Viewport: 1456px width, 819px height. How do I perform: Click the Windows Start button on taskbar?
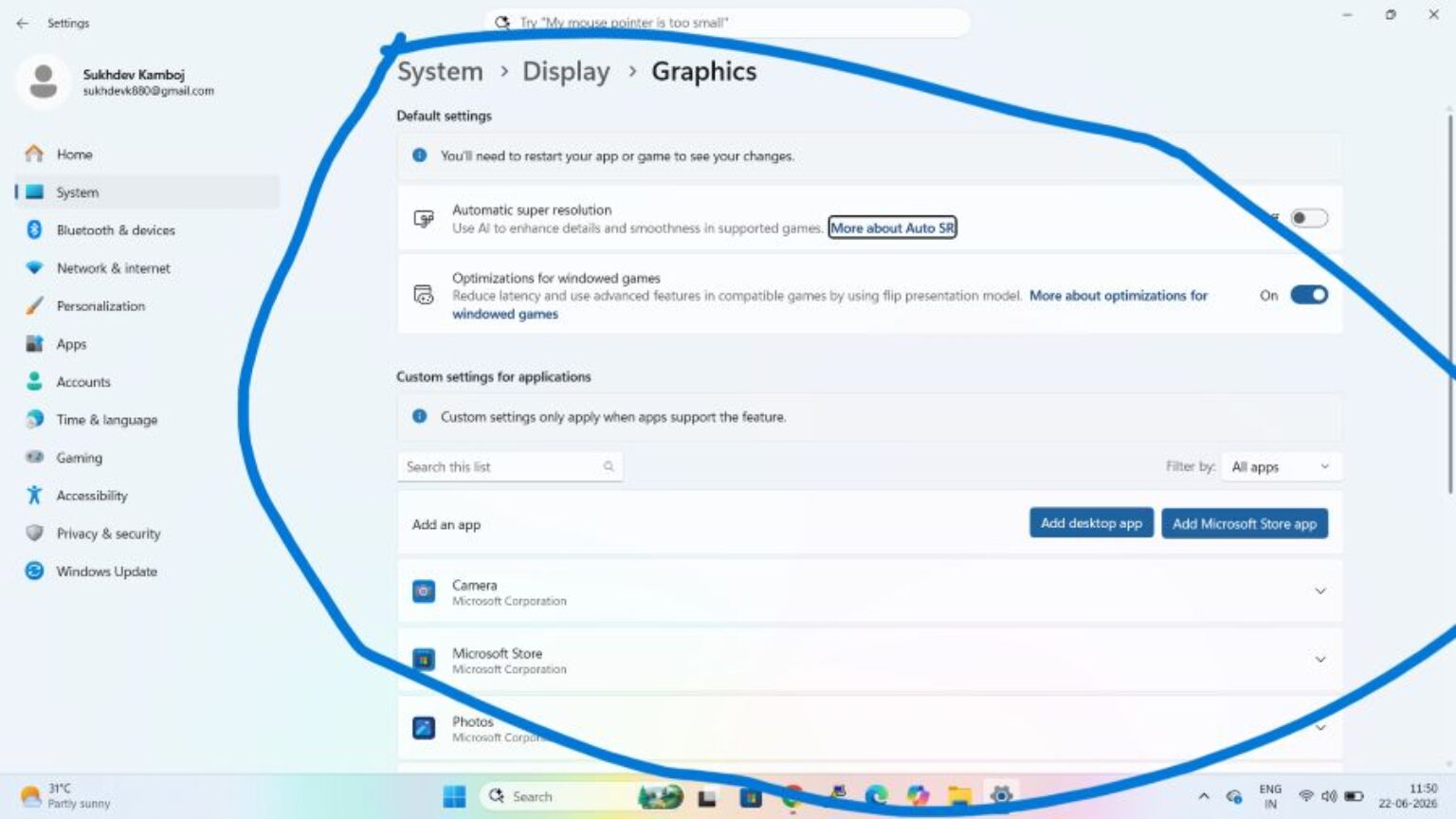pos(455,796)
